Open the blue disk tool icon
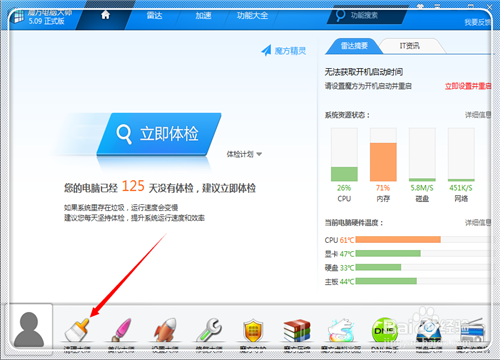This screenshot has height=360, width=500. pos(429,330)
